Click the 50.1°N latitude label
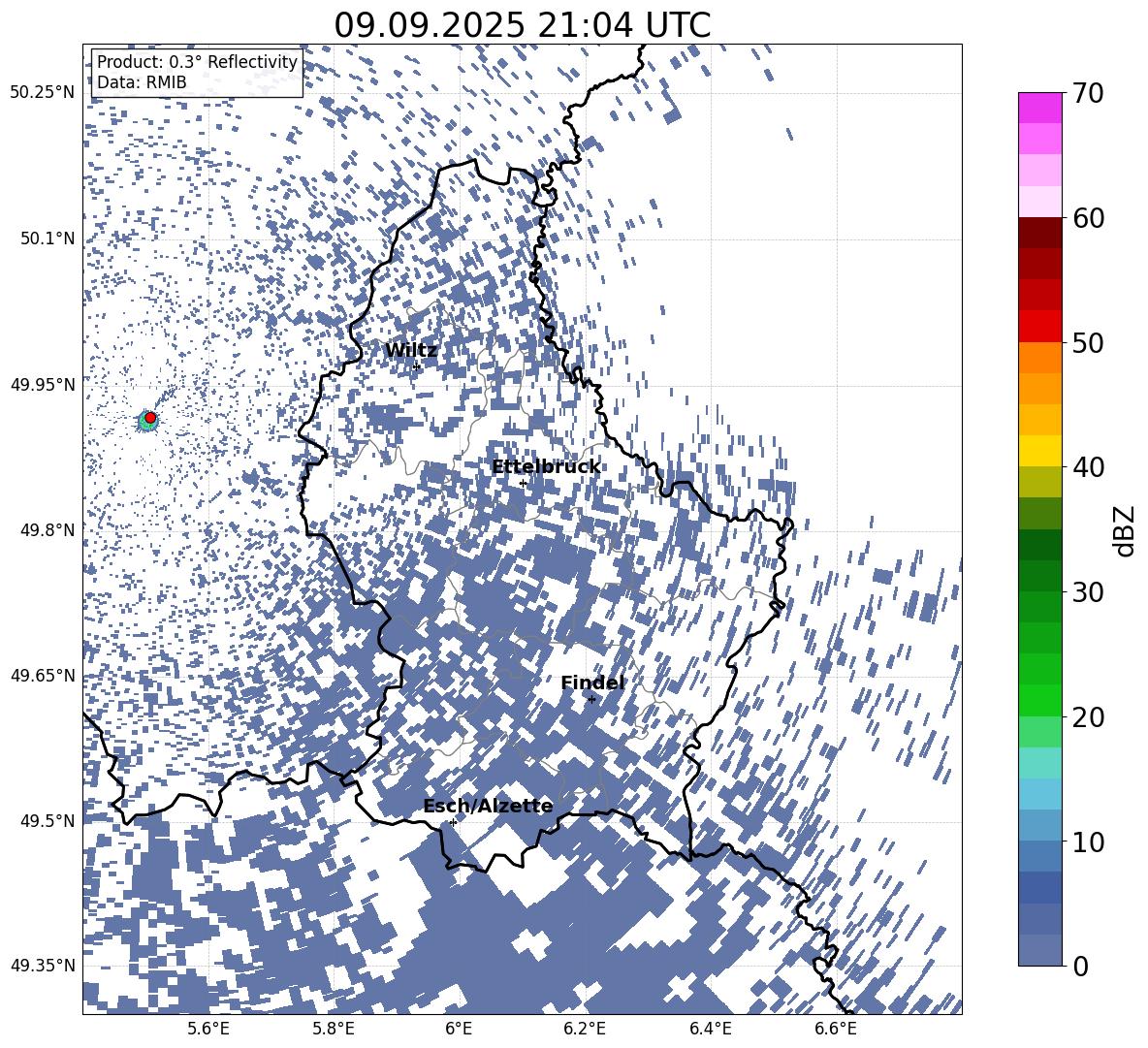Image resolution: width=1148 pixels, height=1048 pixels. [x=48, y=238]
